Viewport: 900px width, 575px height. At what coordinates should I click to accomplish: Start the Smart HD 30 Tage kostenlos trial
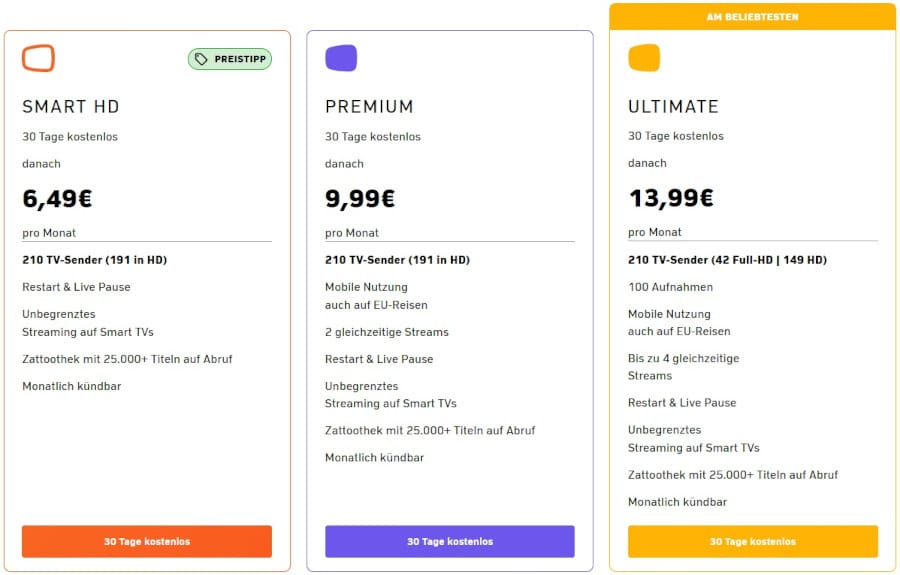(147, 541)
